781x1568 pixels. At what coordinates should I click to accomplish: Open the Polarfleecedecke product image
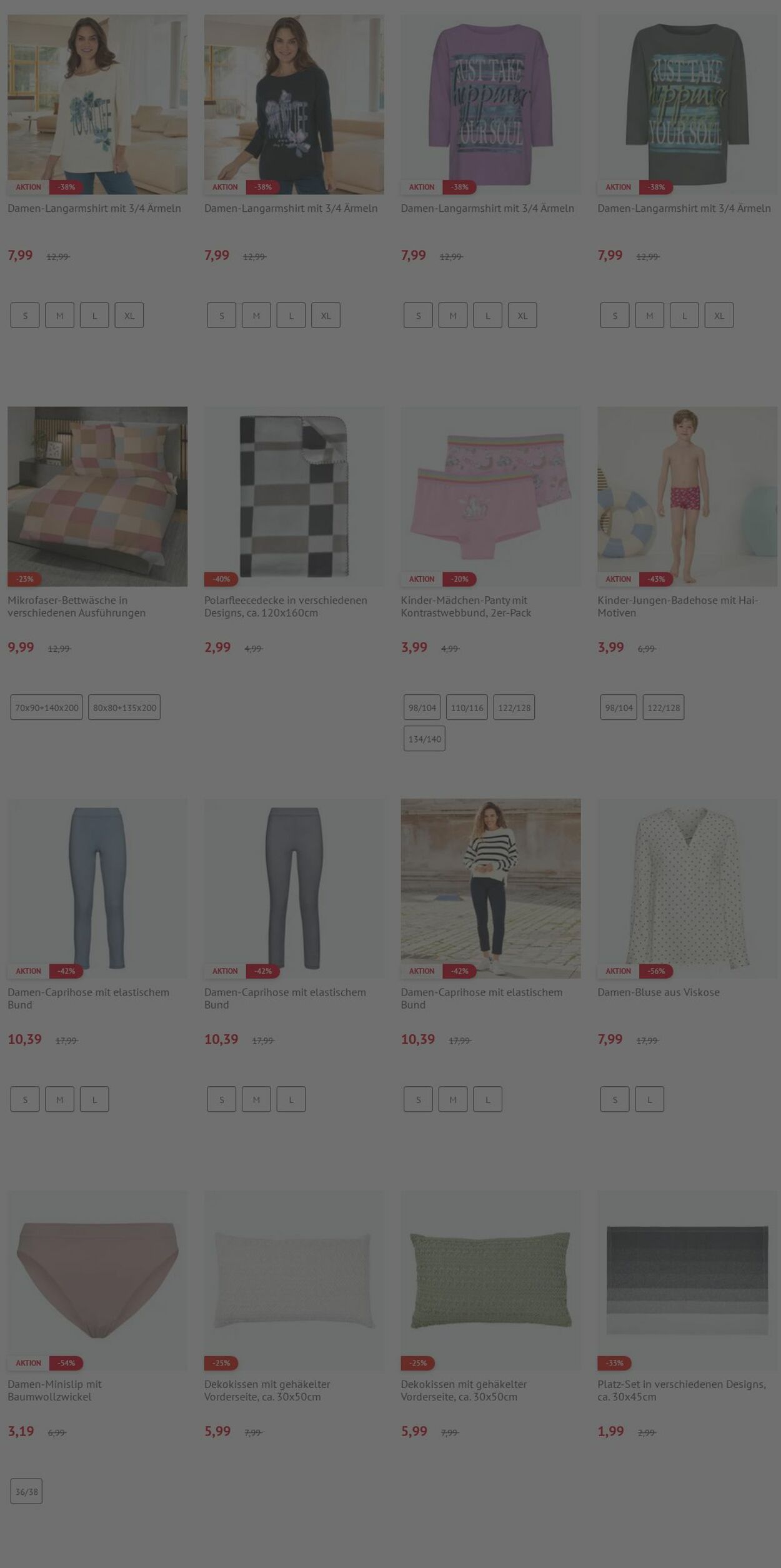point(294,496)
